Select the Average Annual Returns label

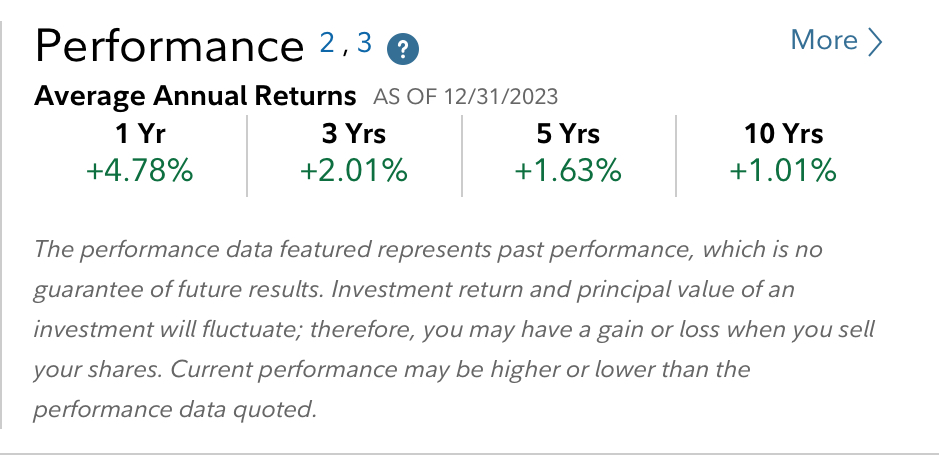(195, 97)
